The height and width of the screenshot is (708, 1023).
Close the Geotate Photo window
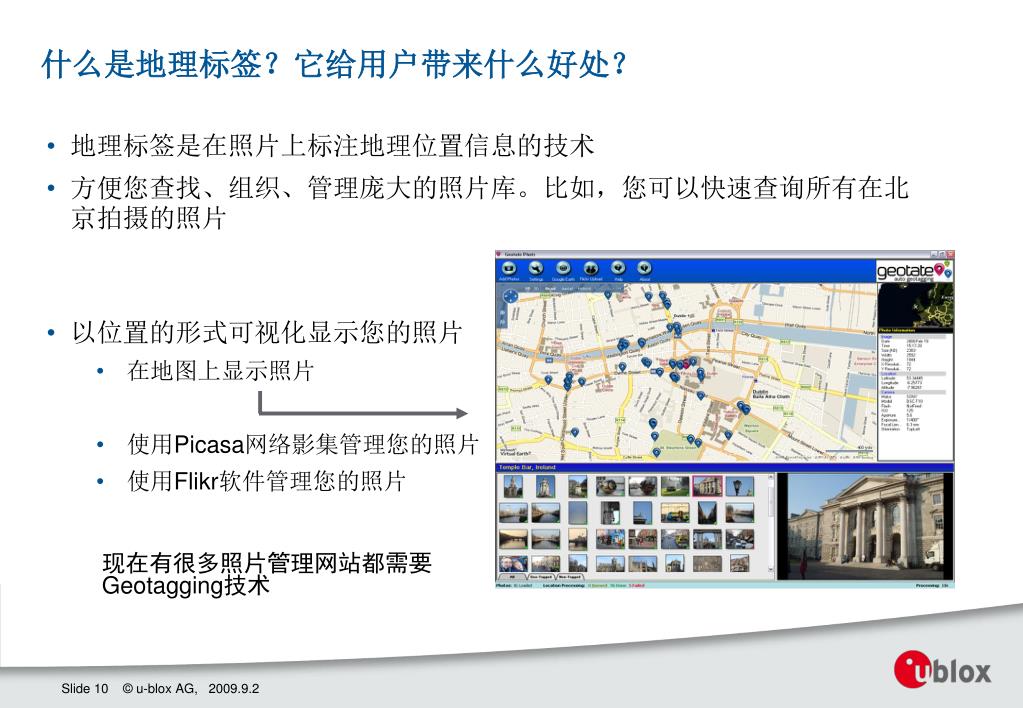click(x=950, y=254)
